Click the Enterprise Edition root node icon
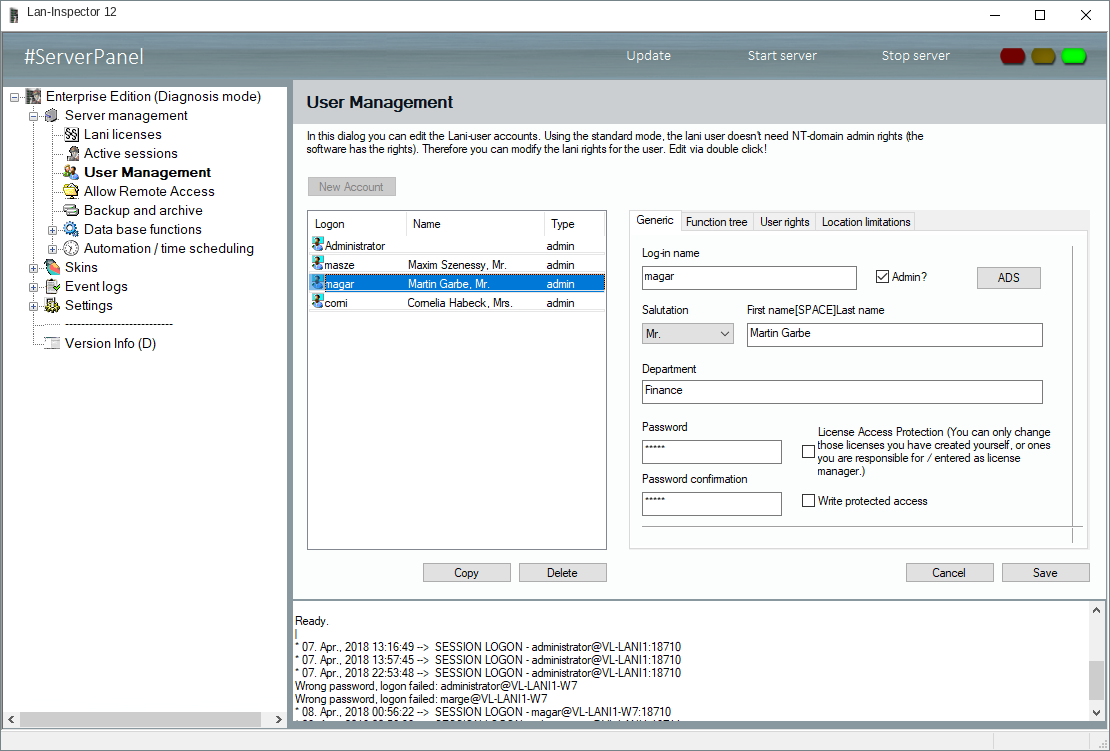 coord(33,96)
